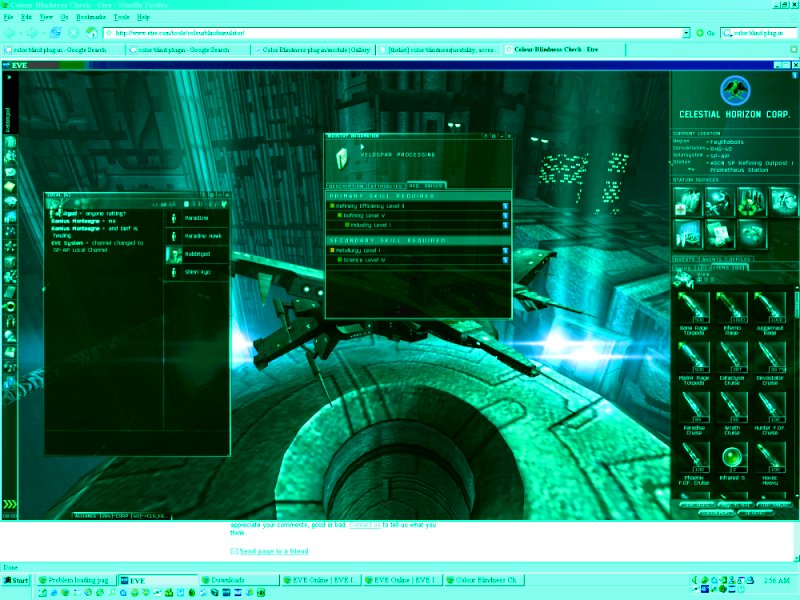Select Shinn Kyo in local member list
This screenshot has height=600, width=800.
(x=197, y=272)
